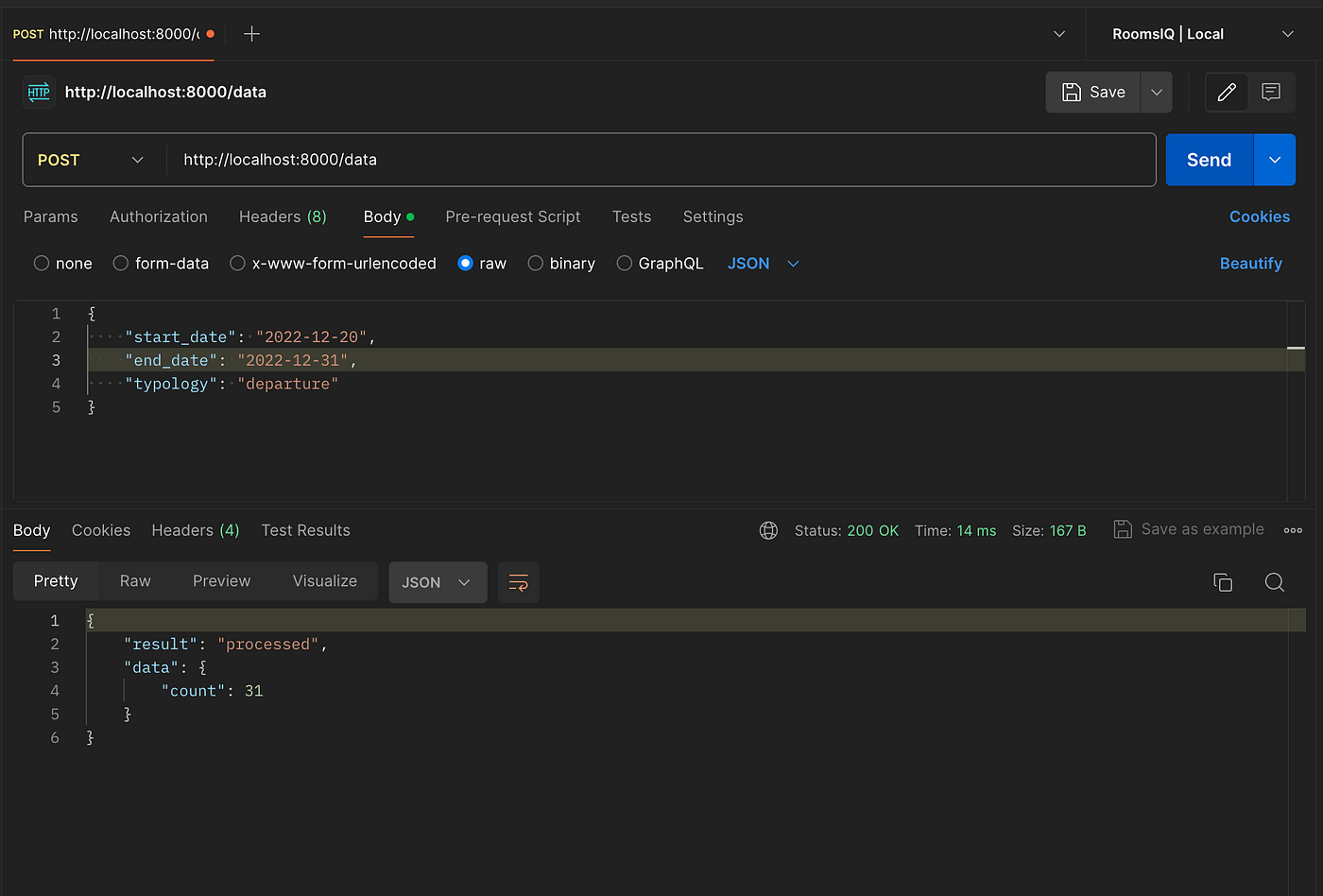Image resolution: width=1323 pixels, height=896 pixels.
Task: Switch response view to Preview
Action: [x=222, y=581]
